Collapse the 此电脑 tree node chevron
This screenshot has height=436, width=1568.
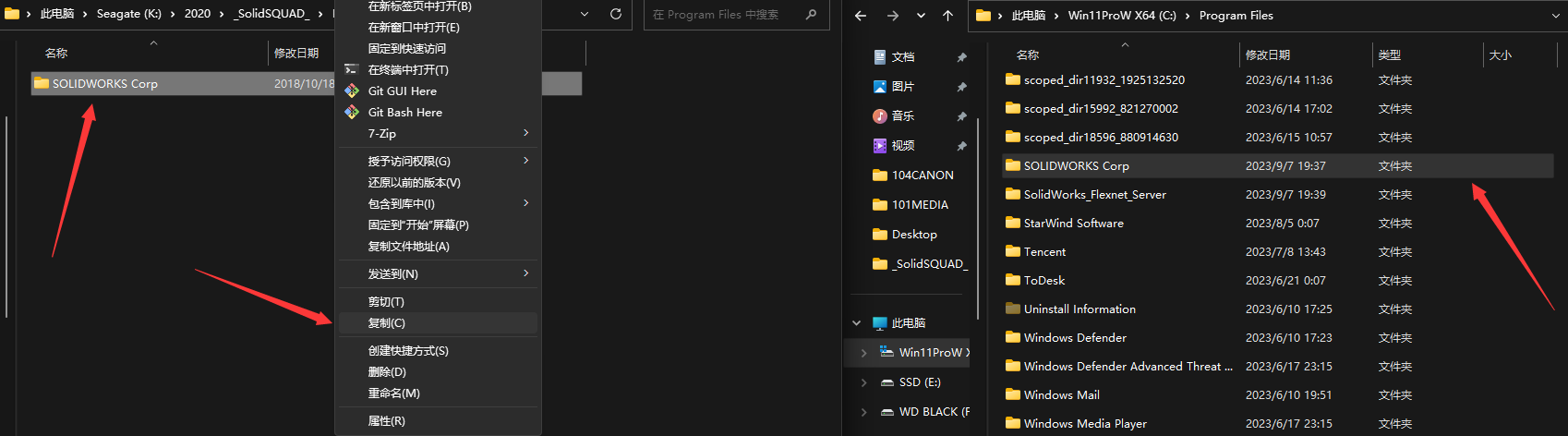tap(856, 322)
